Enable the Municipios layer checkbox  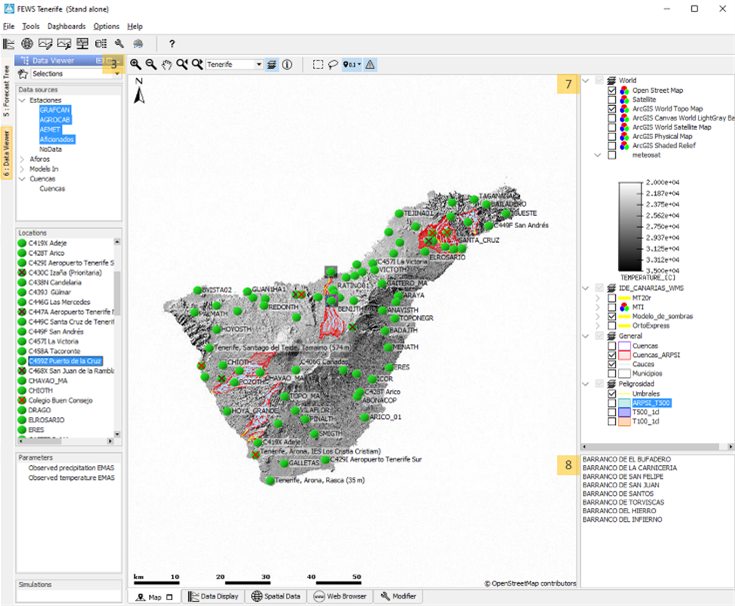pos(611,373)
